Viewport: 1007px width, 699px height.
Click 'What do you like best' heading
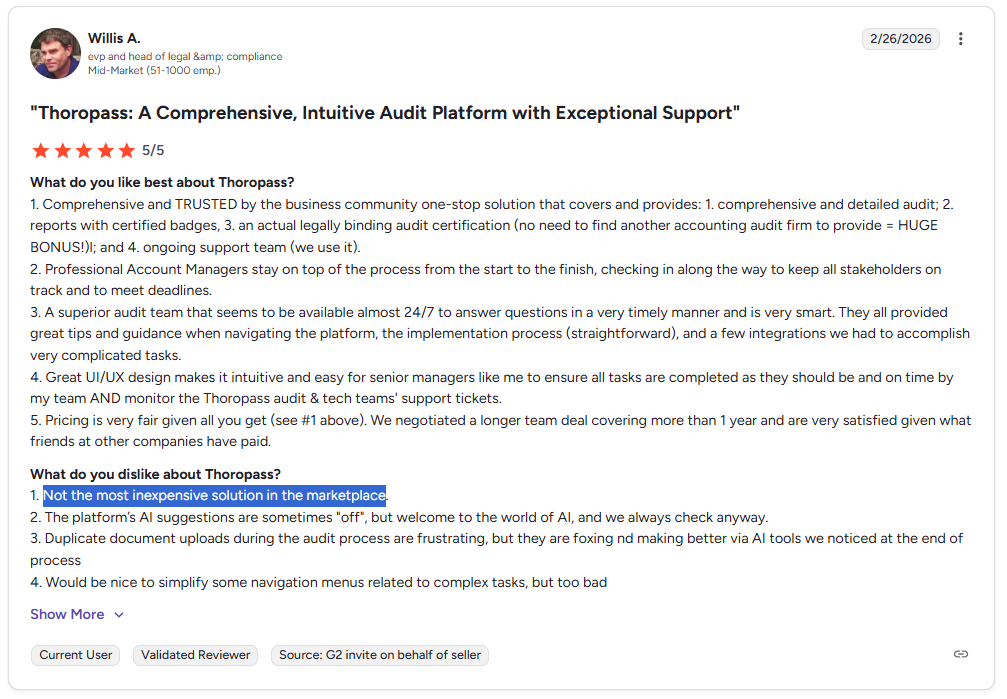pyautogui.click(x=162, y=182)
